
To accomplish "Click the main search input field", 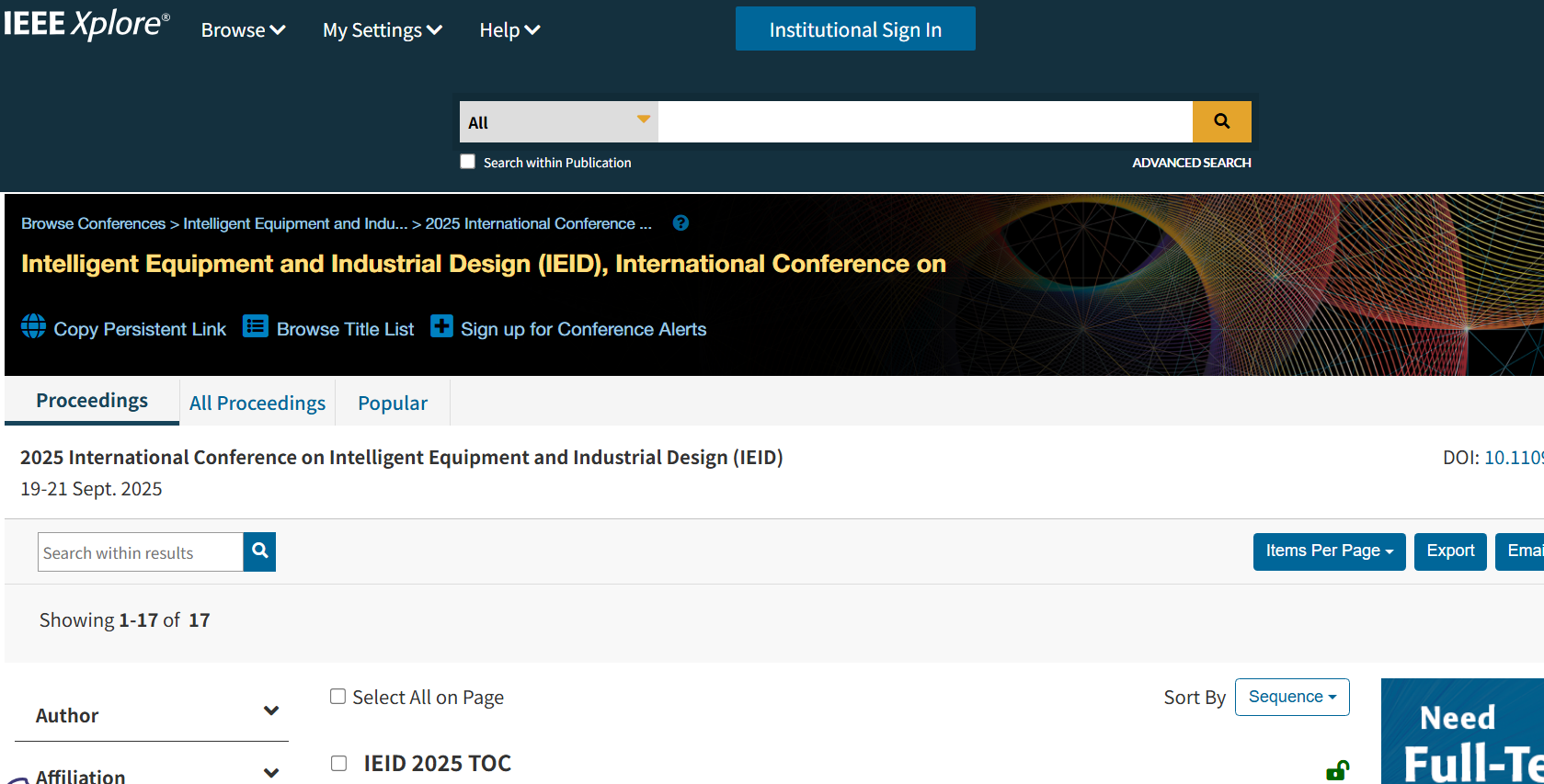I will [x=925, y=121].
